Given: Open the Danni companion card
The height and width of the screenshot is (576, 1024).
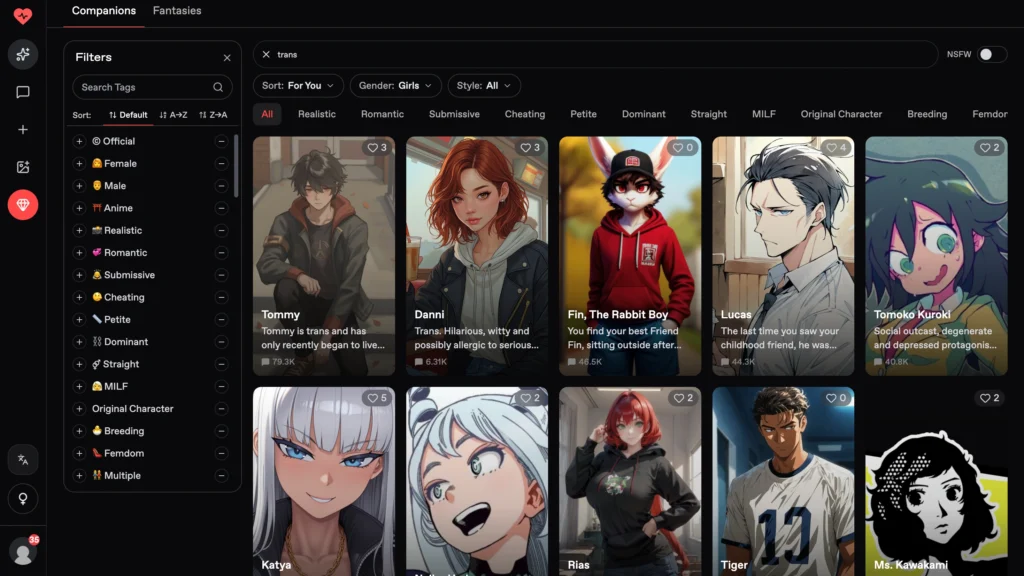Looking at the screenshot, I should (477, 256).
